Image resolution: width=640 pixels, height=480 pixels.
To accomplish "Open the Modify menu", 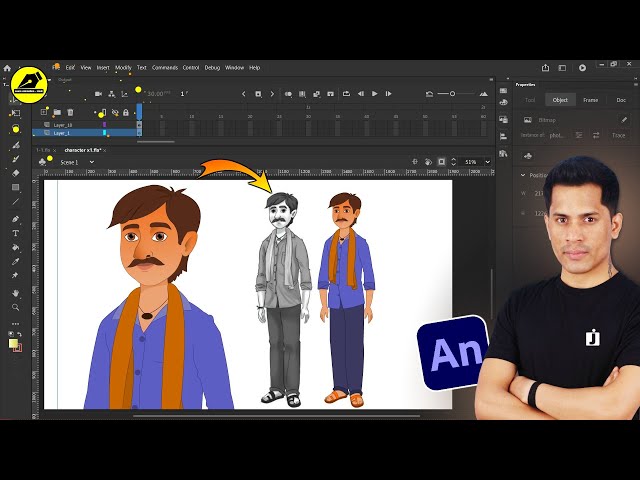I will point(123,67).
